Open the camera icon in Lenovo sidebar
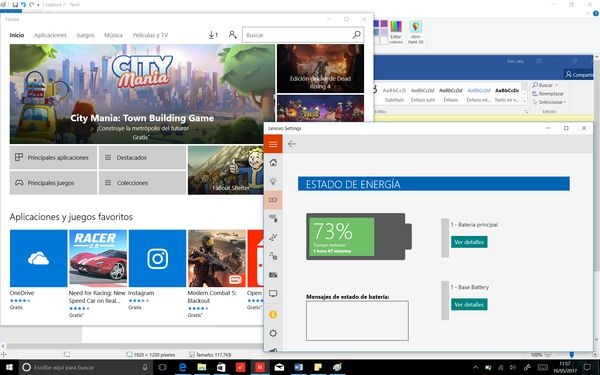This screenshot has height=375, width=600. [273, 275]
